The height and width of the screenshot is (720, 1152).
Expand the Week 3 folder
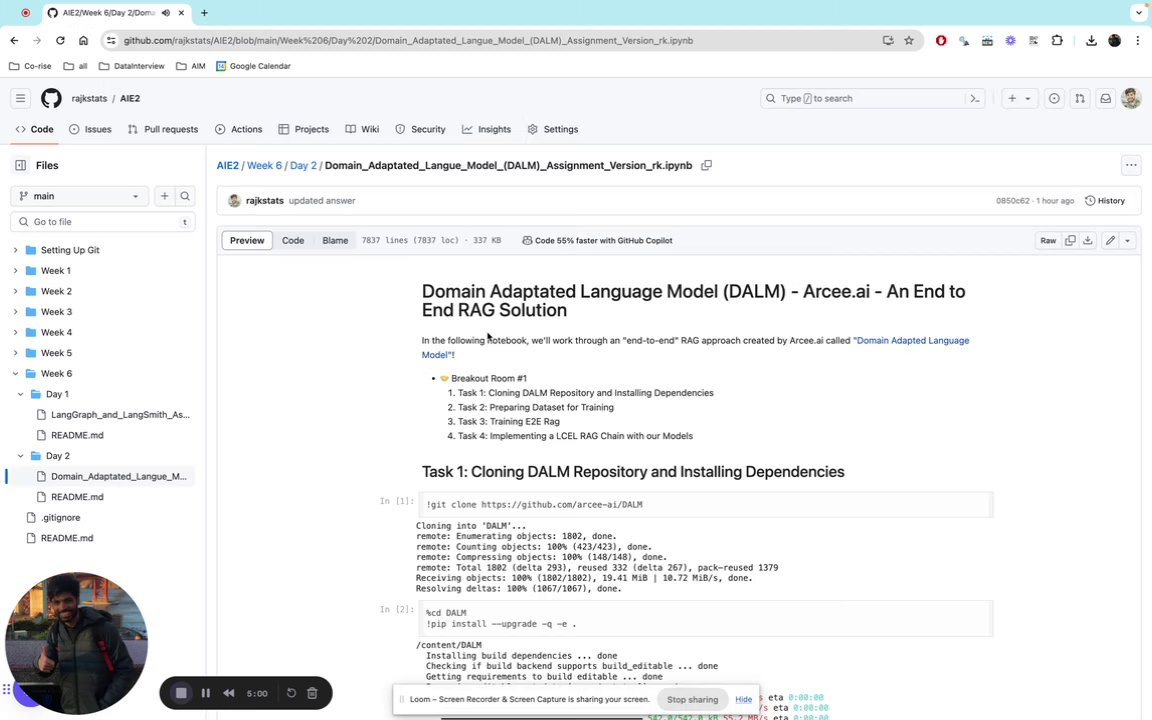tap(15, 312)
